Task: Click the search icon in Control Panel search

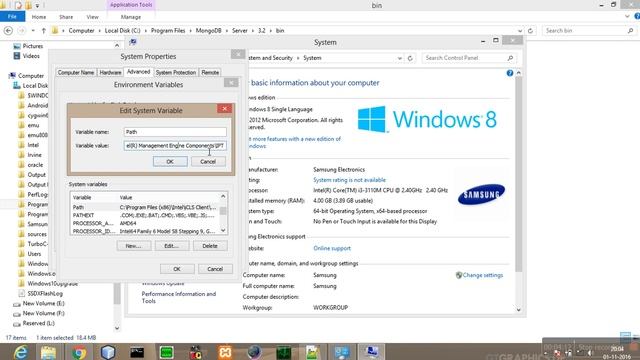Action: (510, 58)
